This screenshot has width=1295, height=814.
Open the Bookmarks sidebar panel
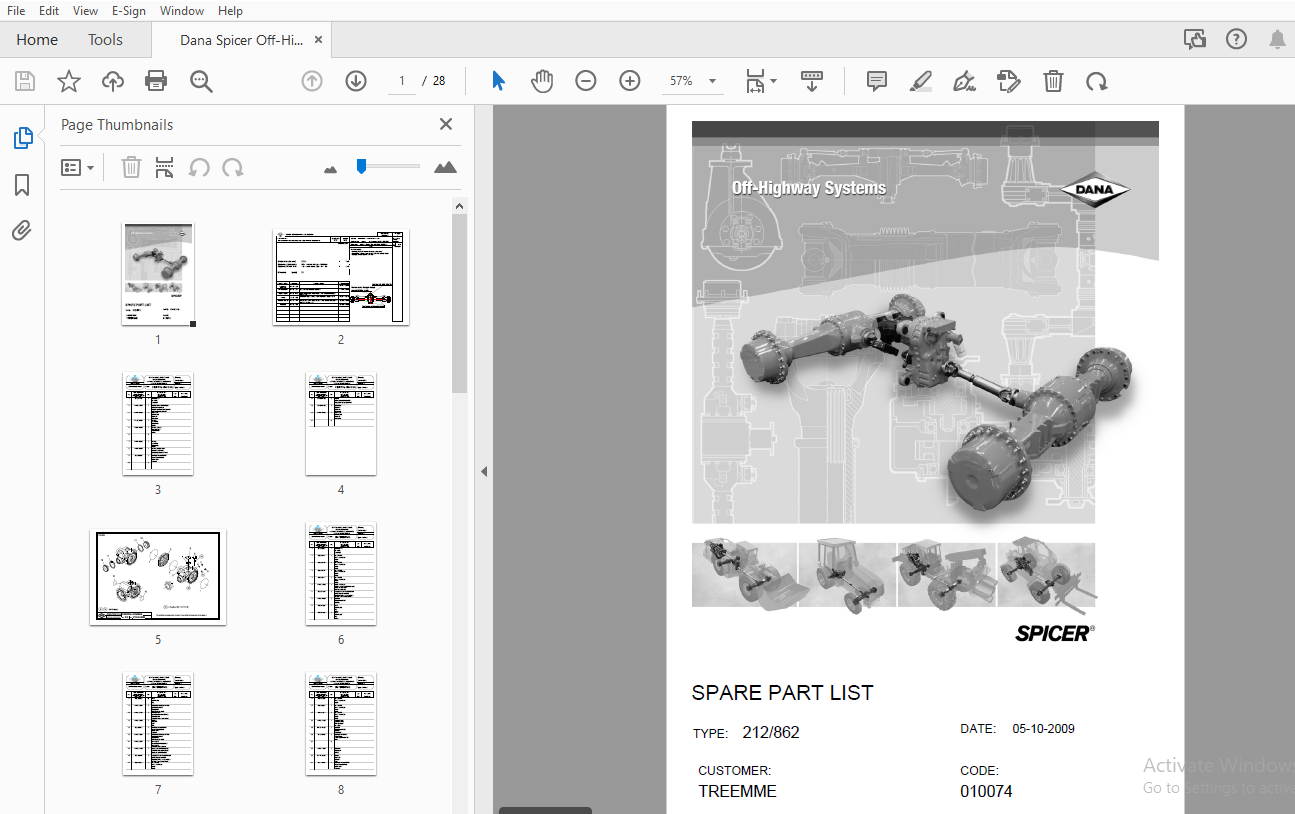22,185
